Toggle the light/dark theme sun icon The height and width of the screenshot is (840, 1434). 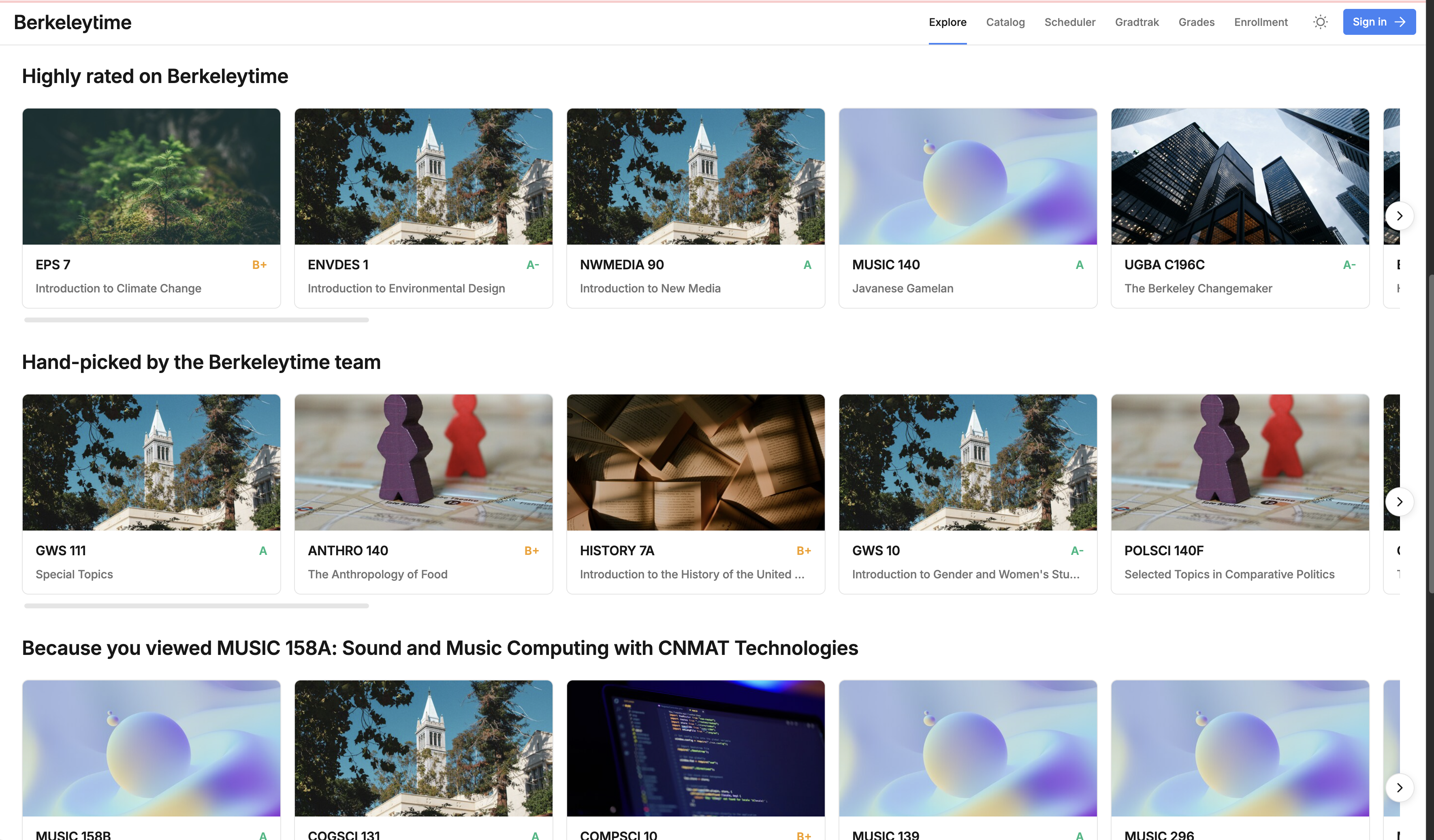[x=1320, y=22]
